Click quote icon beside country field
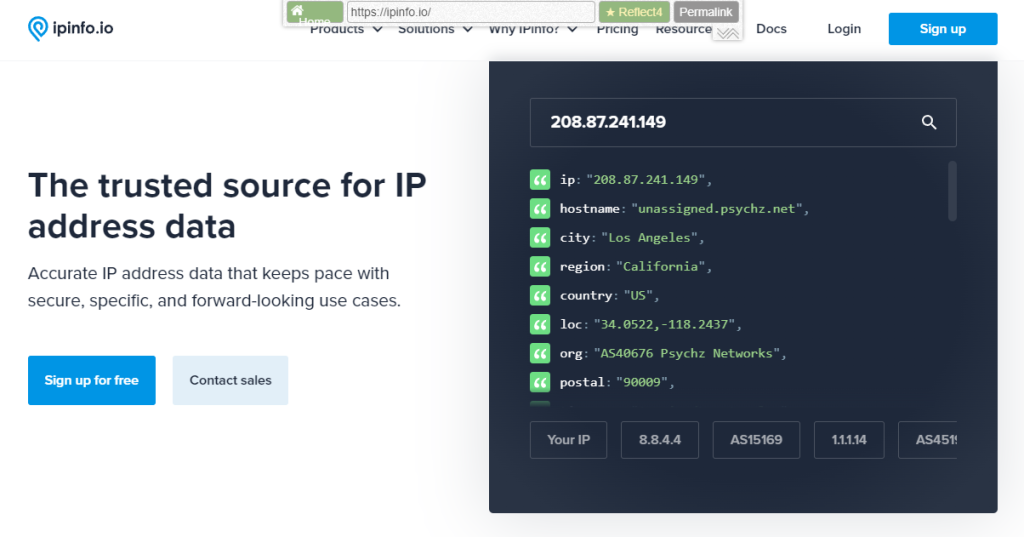Image resolution: width=1024 pixels, height=537 pixels. point(540,295)
